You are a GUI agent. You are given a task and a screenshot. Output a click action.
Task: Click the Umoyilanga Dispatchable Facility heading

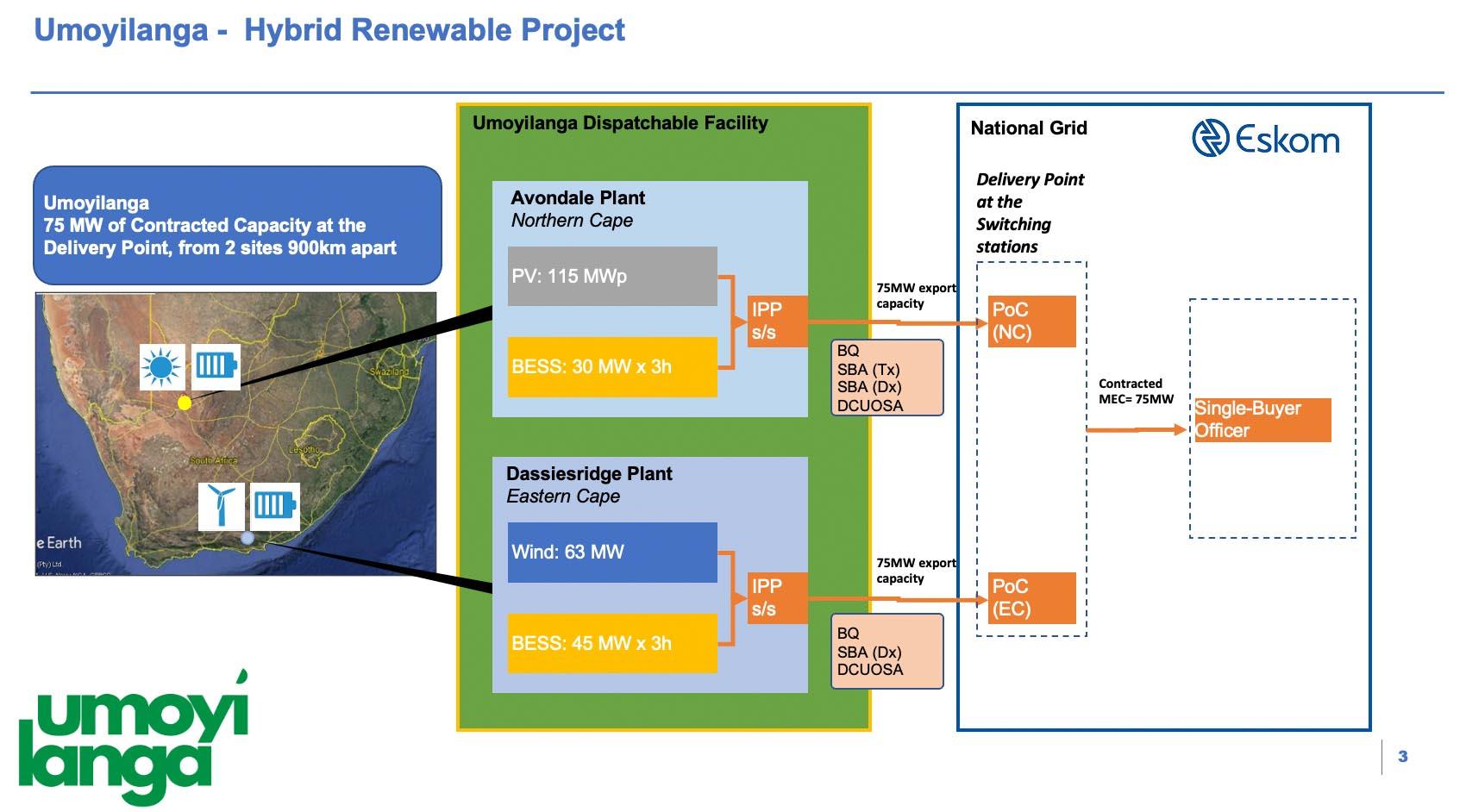click(620, 123)
